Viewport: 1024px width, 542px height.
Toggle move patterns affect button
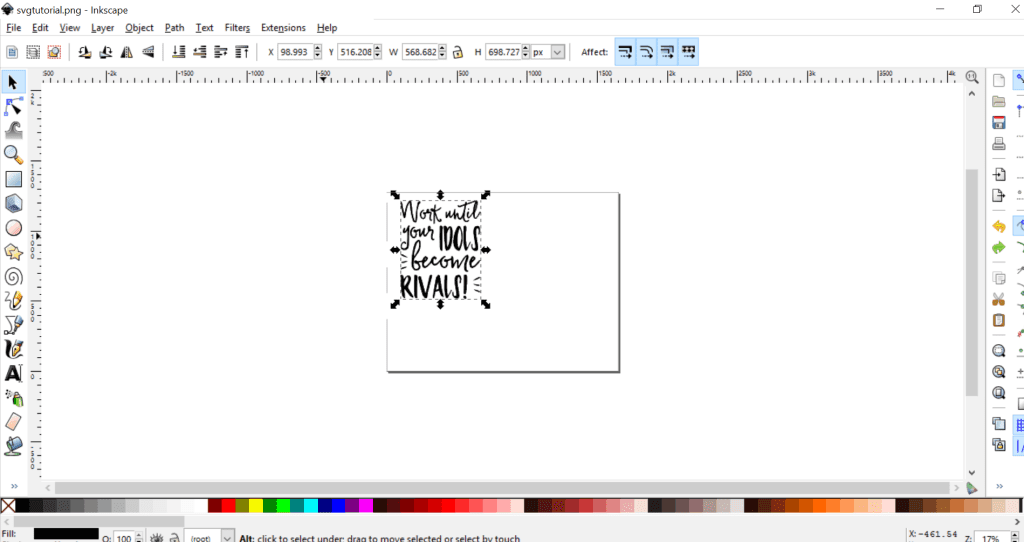point(688,52)
